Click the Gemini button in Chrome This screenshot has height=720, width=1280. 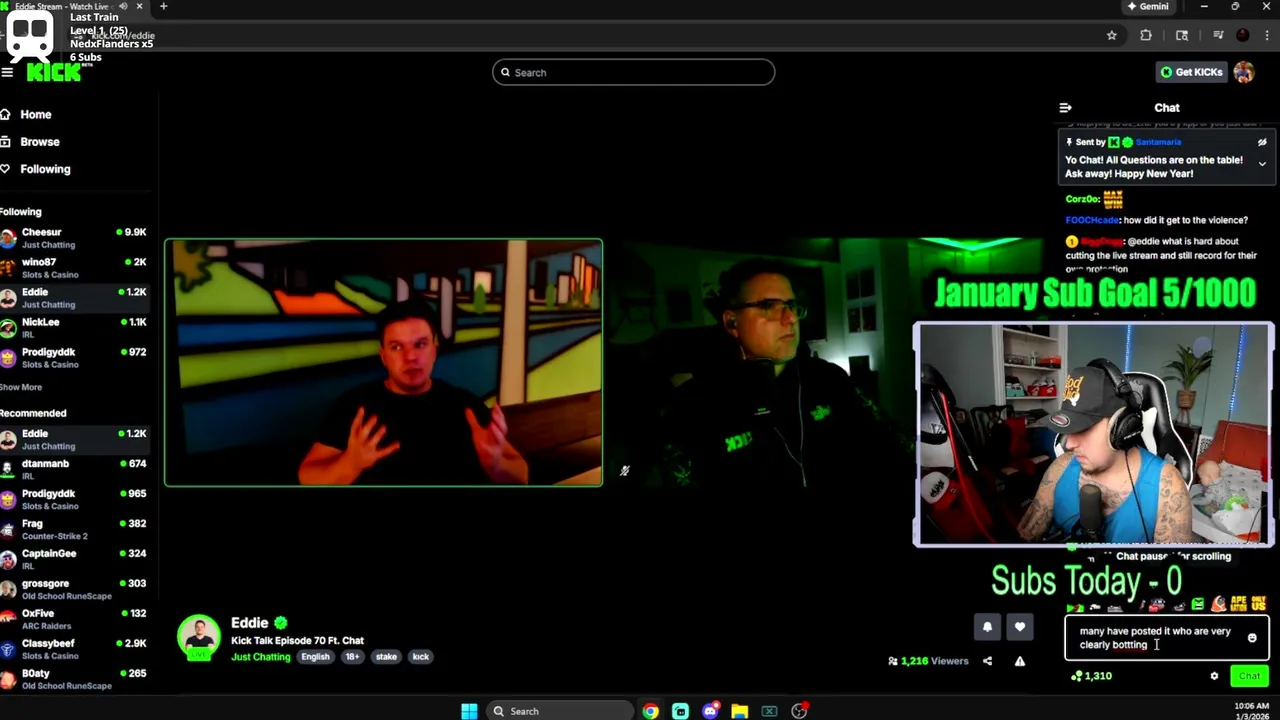pyautogui.click(x=1147, y=6)
